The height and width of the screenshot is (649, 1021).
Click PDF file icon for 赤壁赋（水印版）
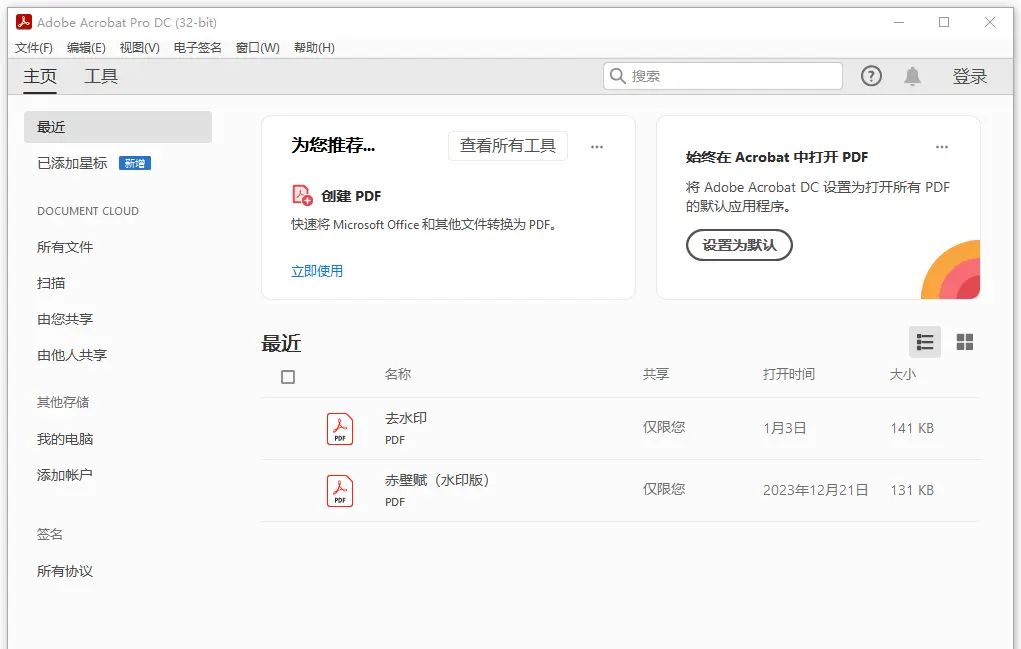pos(340,491)
